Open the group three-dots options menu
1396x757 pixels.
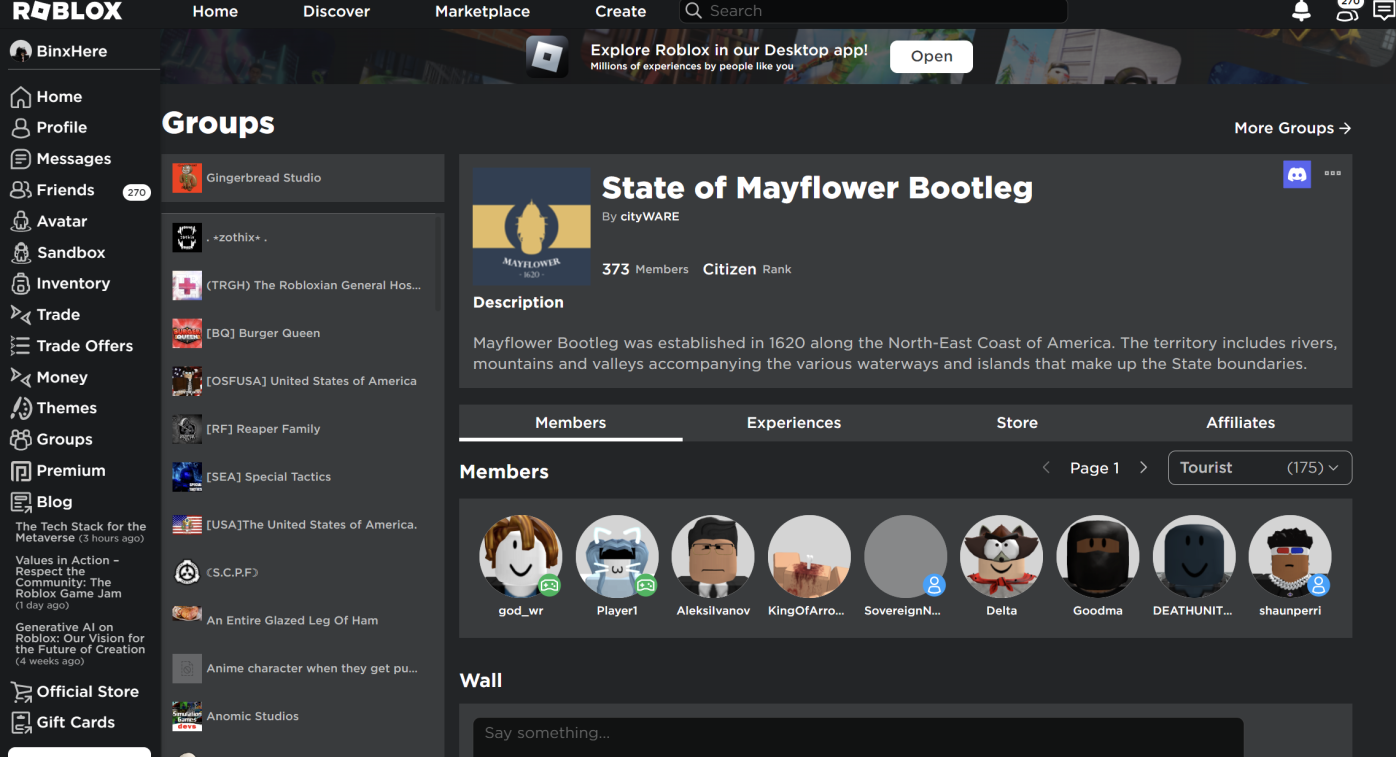coord(1332,174)
